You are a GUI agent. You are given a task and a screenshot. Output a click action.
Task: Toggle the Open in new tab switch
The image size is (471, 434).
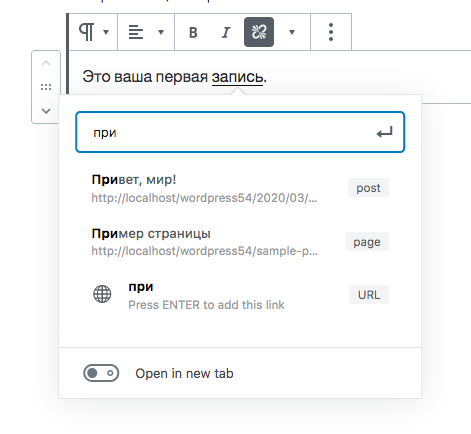click(101, 373)
